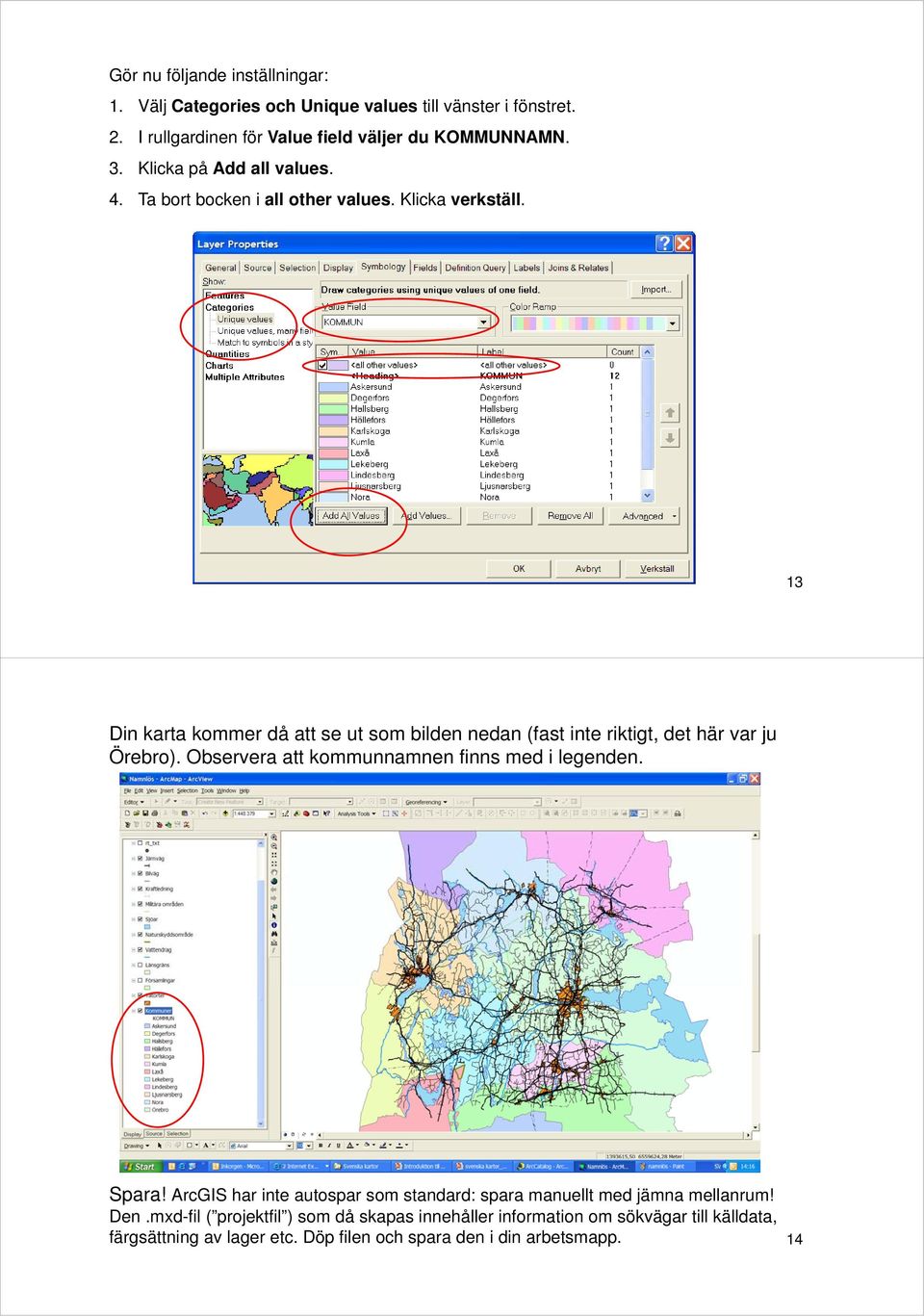Open the Color Ramp dropdown

pos(673,323)
